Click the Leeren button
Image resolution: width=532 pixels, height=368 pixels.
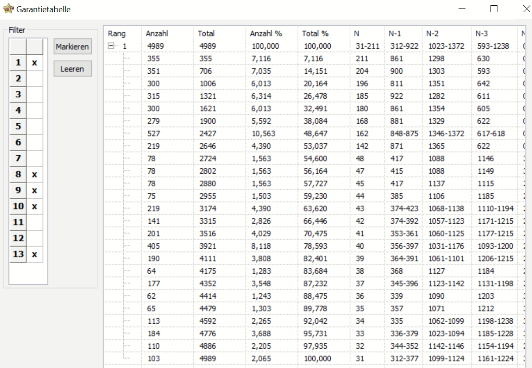73,69
